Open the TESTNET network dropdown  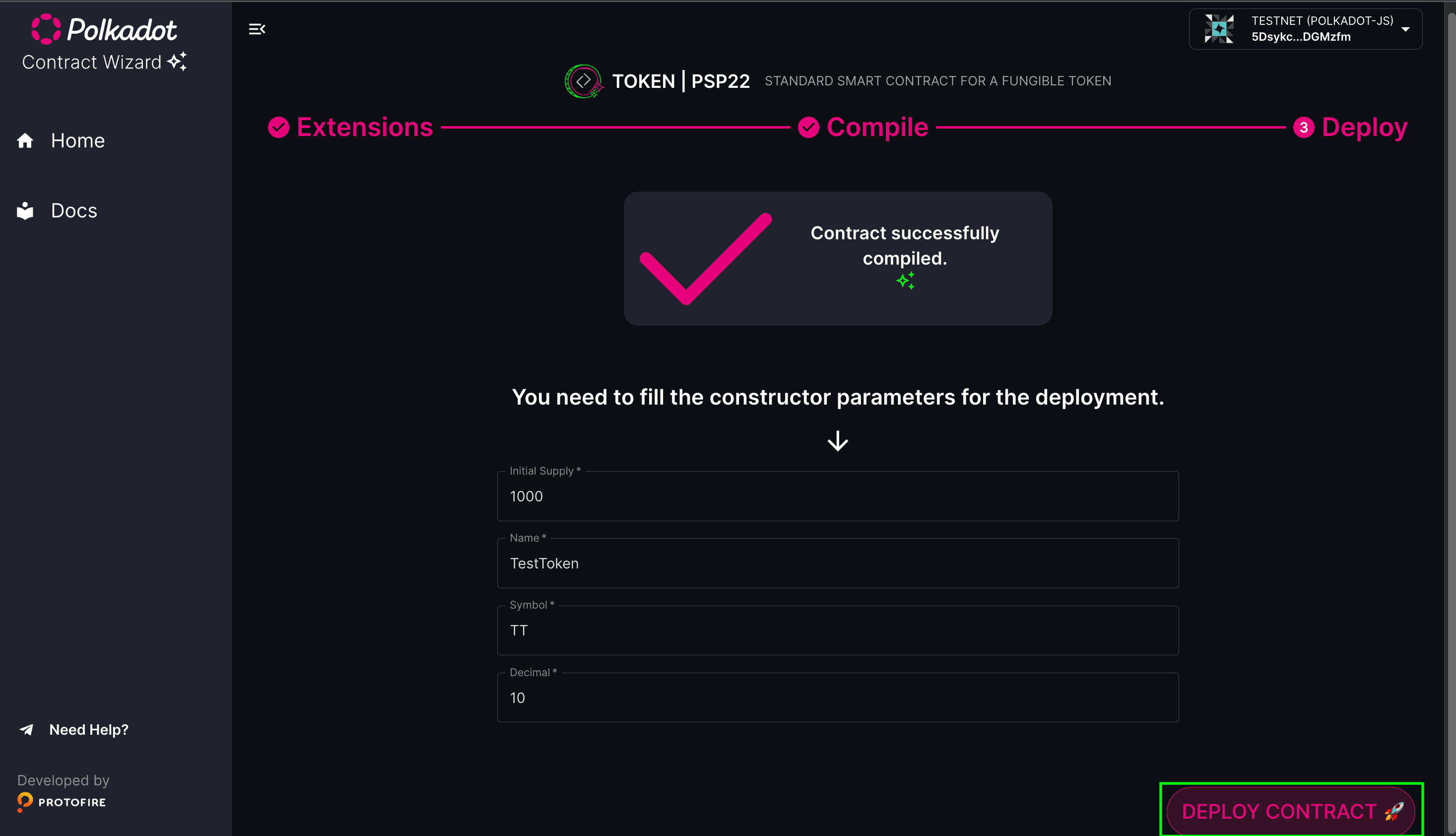pyautogui.click(x=1404, y=29)
